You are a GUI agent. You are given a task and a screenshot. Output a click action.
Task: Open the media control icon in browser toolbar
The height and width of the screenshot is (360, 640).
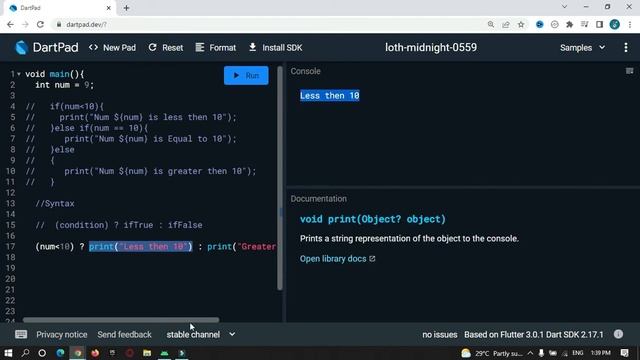coord(584,24)
